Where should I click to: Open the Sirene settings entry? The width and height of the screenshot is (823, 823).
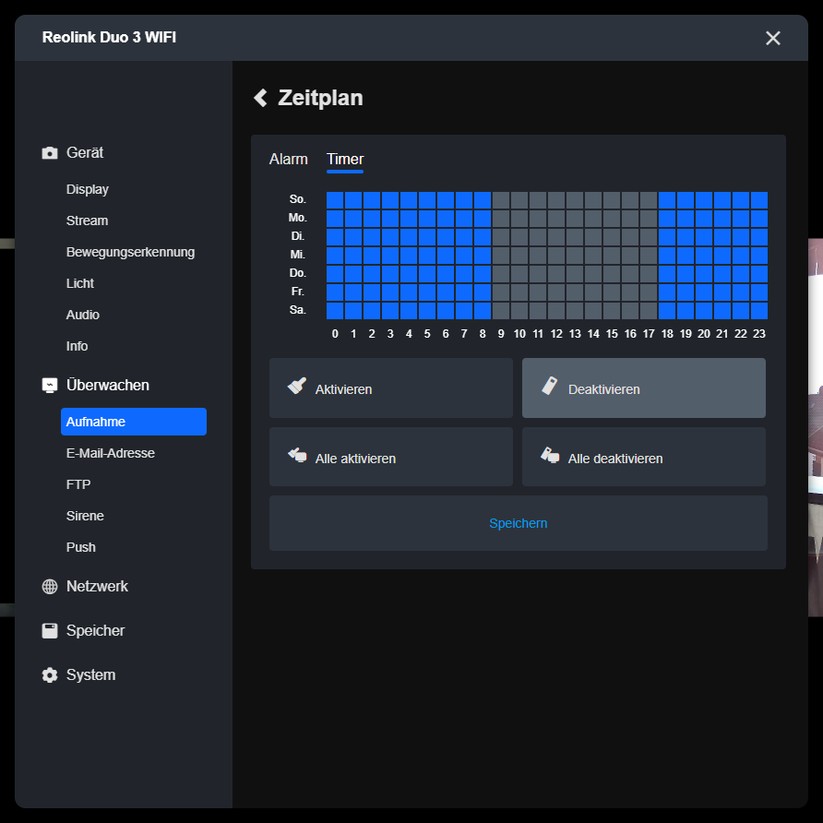85,515
